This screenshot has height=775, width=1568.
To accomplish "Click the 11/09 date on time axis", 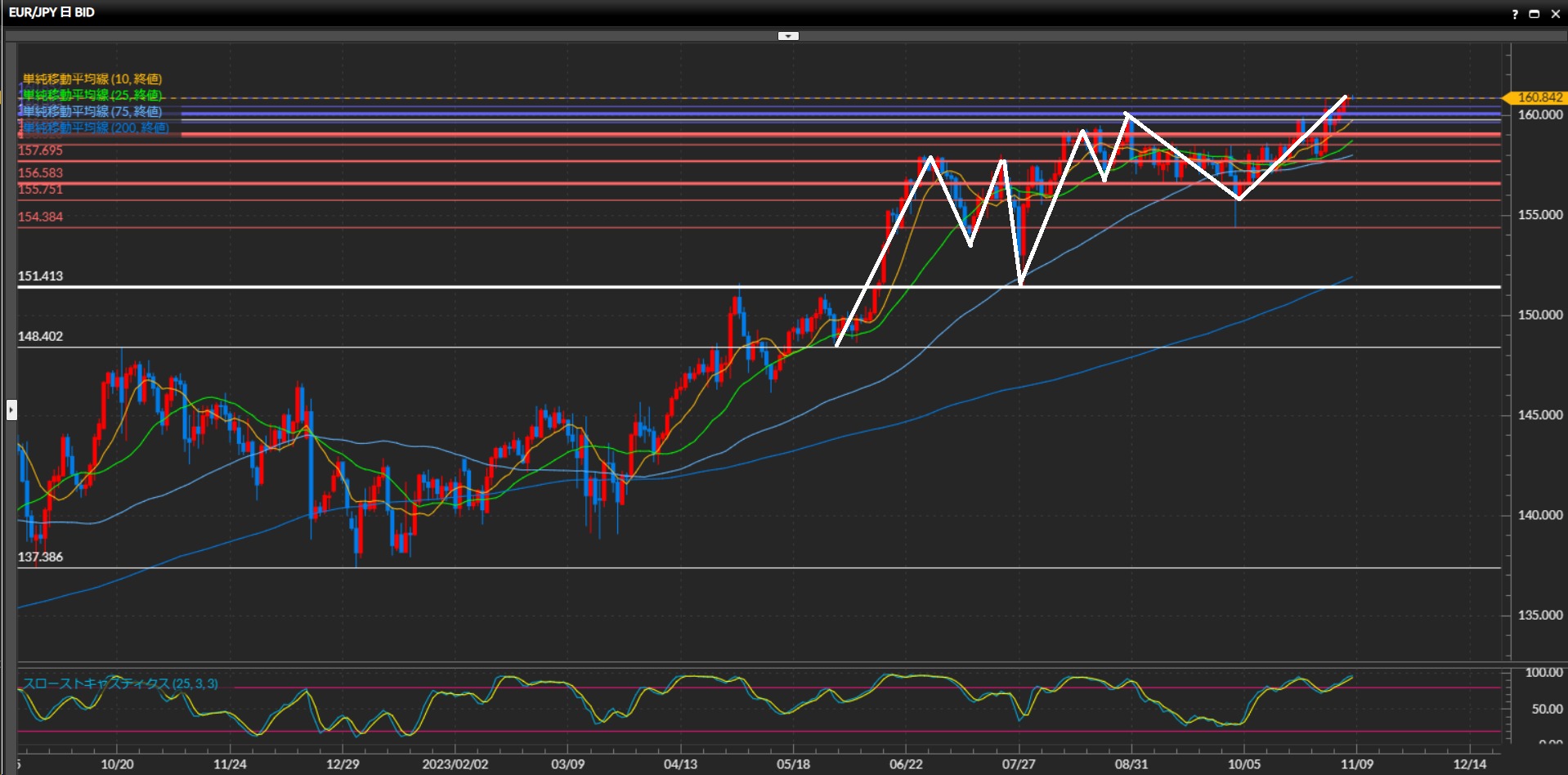I will [1356, 764].
